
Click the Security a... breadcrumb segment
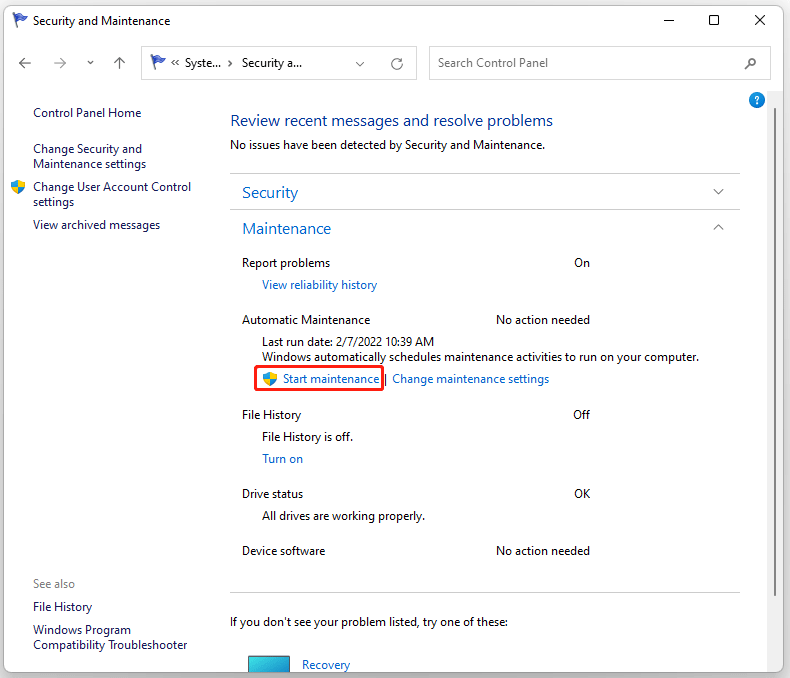point(272,63)
